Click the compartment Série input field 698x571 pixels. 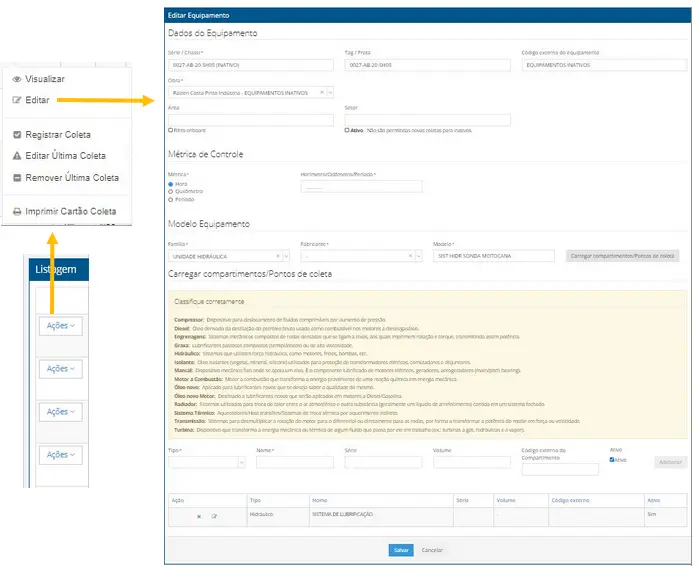[x=383, y=463]
